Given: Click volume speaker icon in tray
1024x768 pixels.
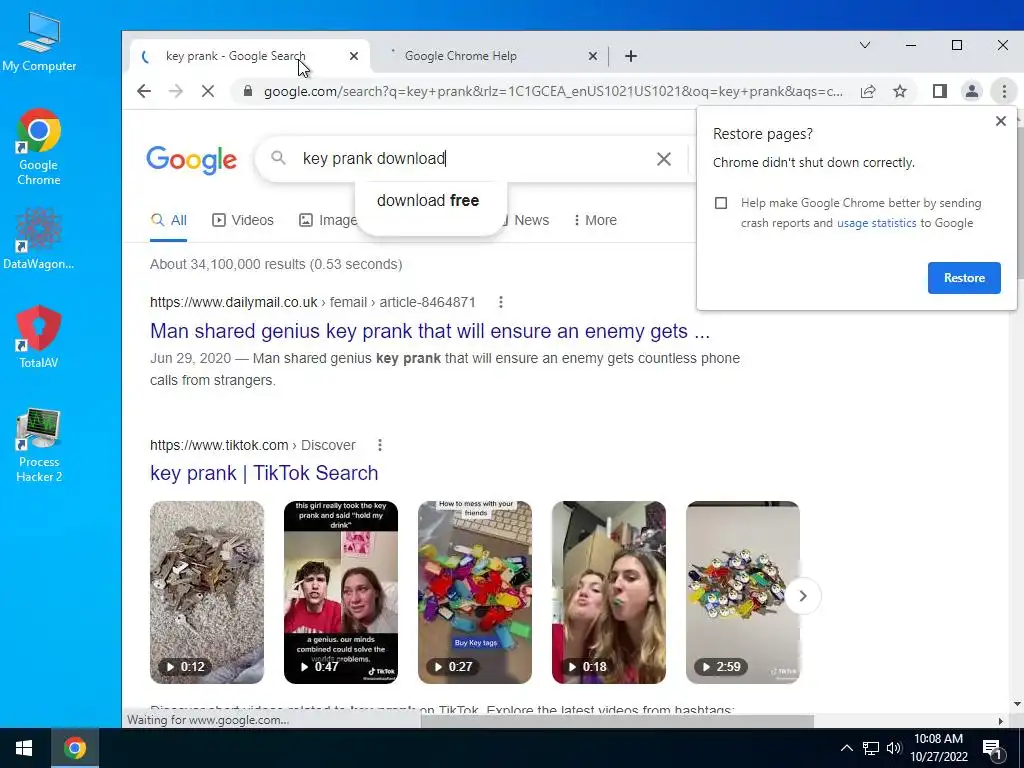Looking at the screenshot, I should pyautogui.click(x=893, y=748).
